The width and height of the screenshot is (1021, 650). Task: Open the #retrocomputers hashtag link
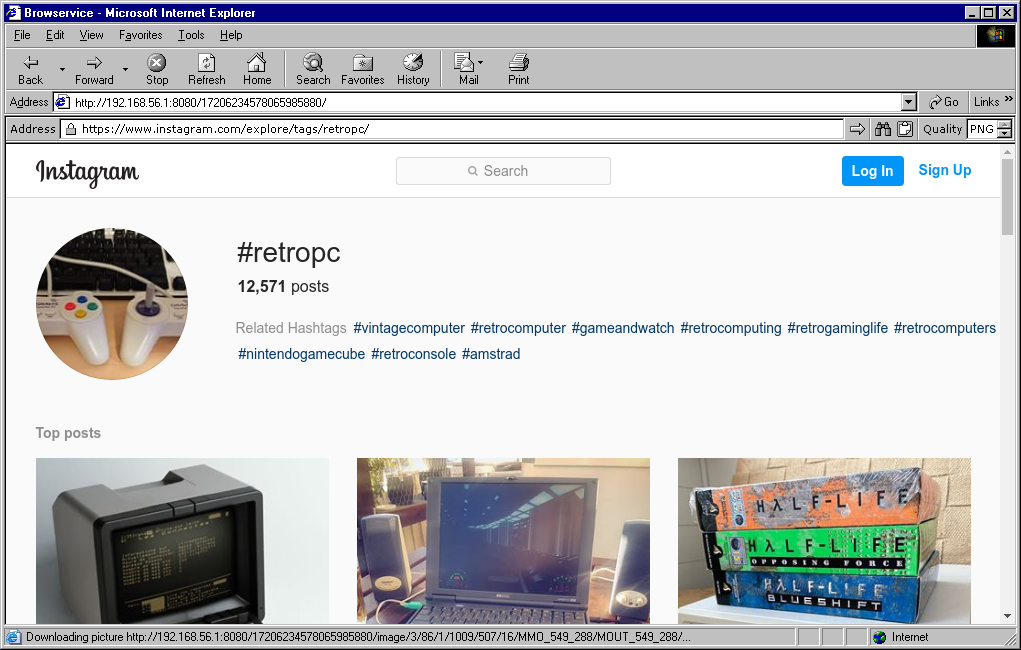(945, 328)
